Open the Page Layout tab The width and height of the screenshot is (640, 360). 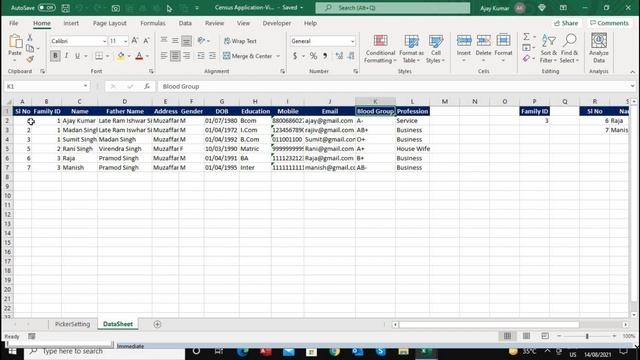109,23
